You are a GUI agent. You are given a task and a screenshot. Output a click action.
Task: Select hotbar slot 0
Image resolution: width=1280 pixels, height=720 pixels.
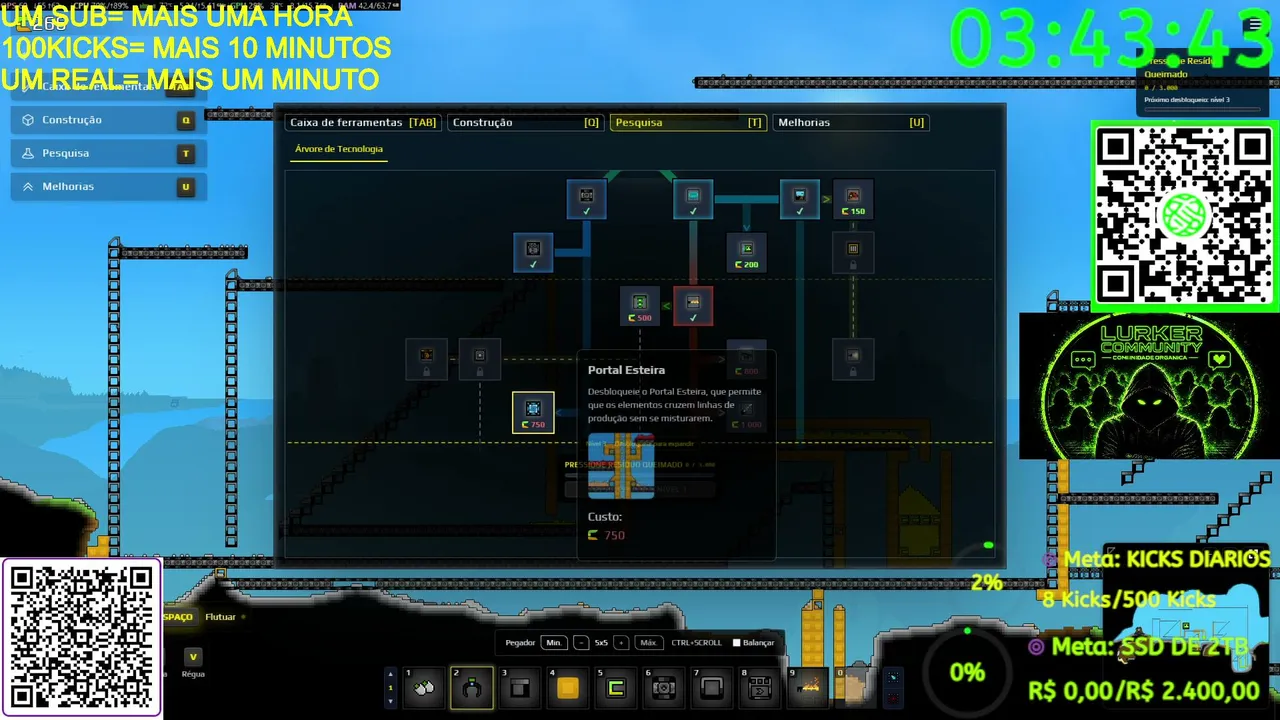tap(855, 688)
